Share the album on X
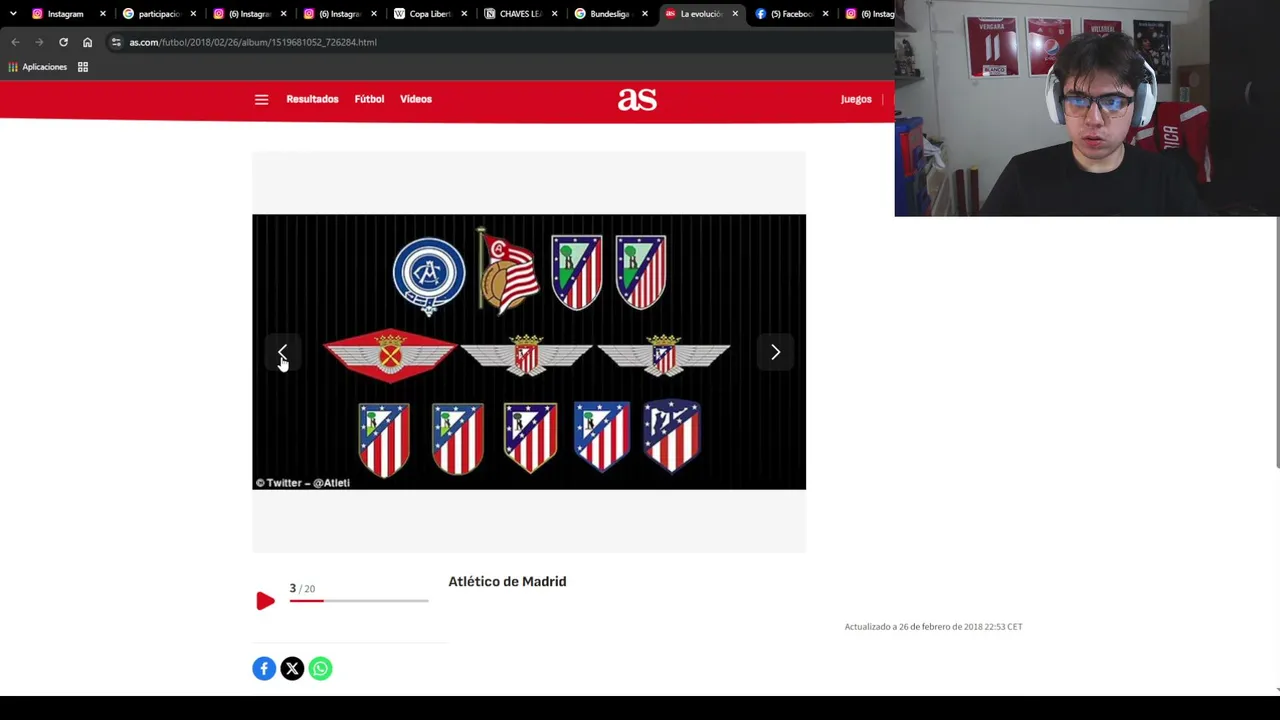This screenshot has height=720, width=1280. coord(292,668)
